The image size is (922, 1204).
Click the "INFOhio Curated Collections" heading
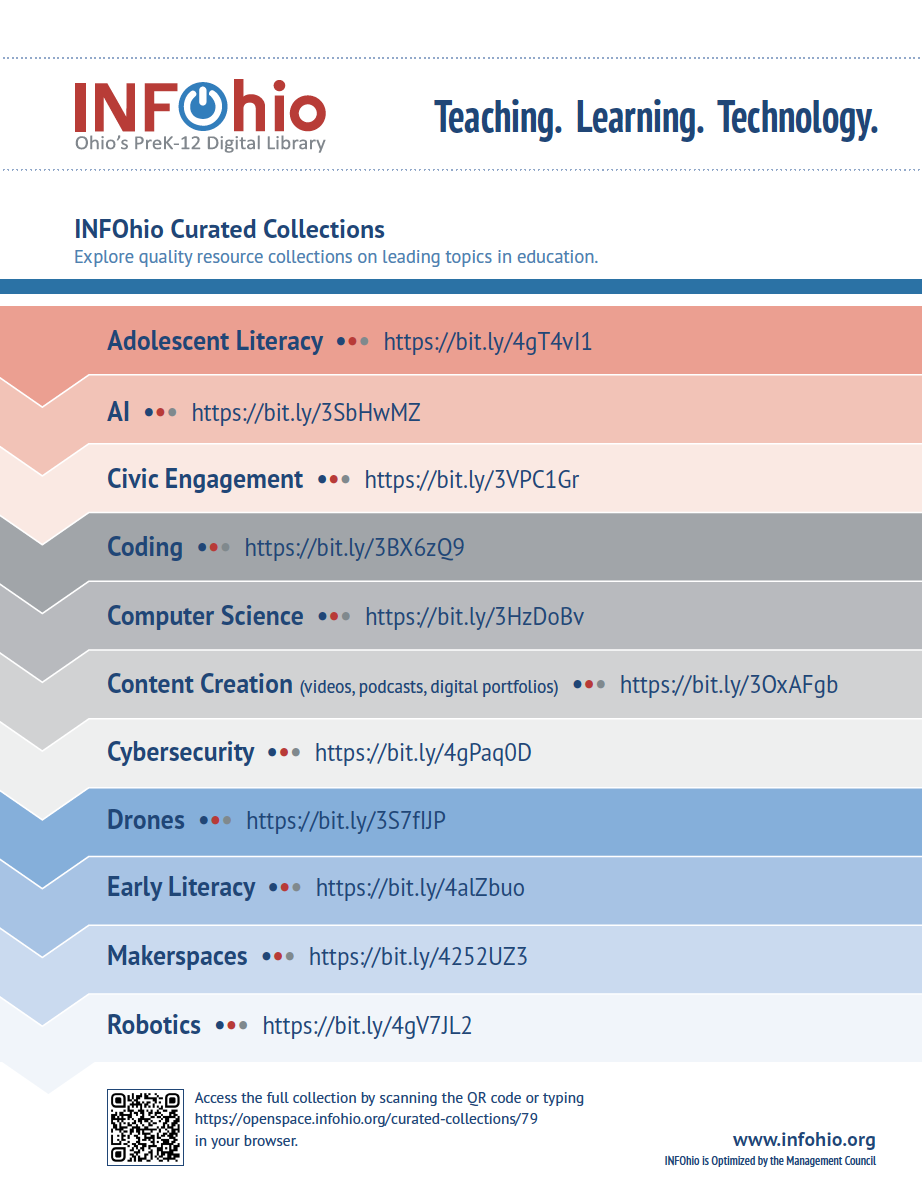pyautogui.click(x=229, y=229)
